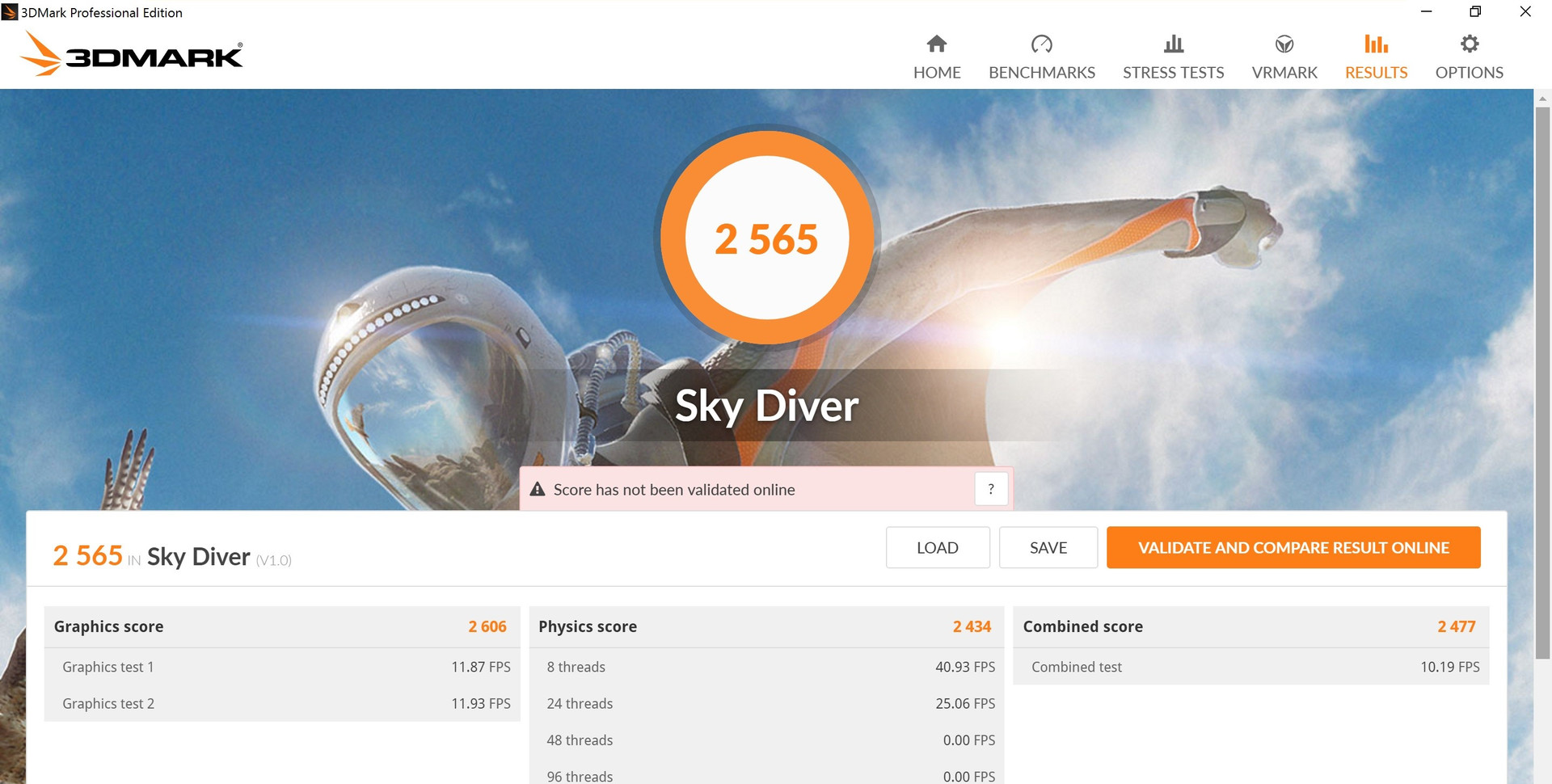Click the Home house icon
Image resolution: width=1552 pixels, height=784 pixels.
[x=937, y=44]
